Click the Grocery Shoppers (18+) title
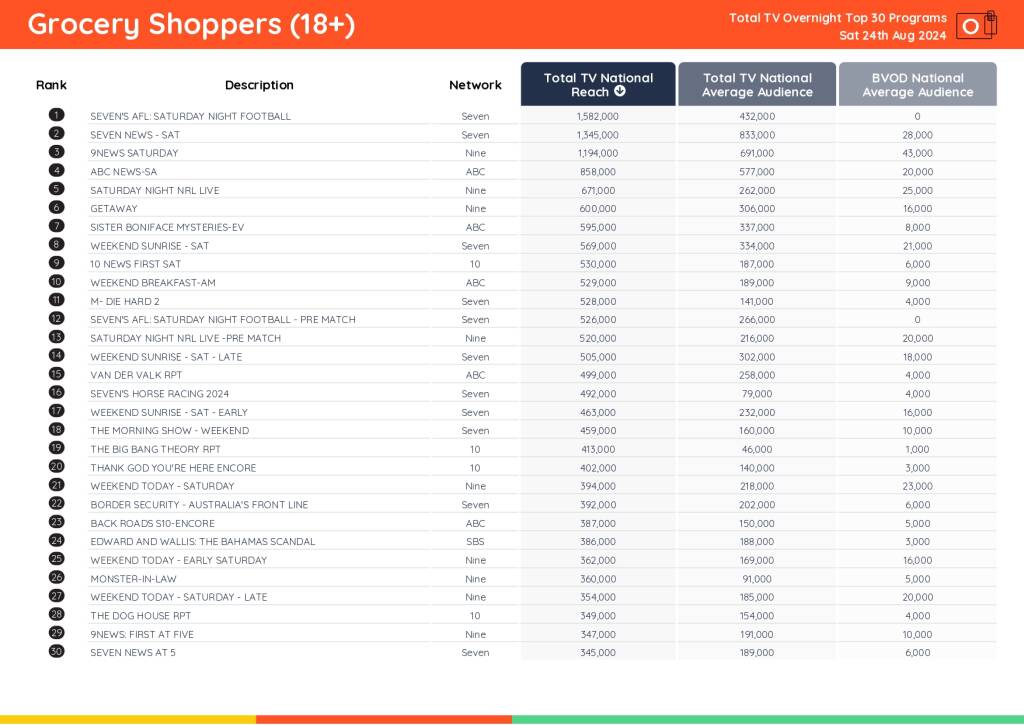 pos(191,25)
